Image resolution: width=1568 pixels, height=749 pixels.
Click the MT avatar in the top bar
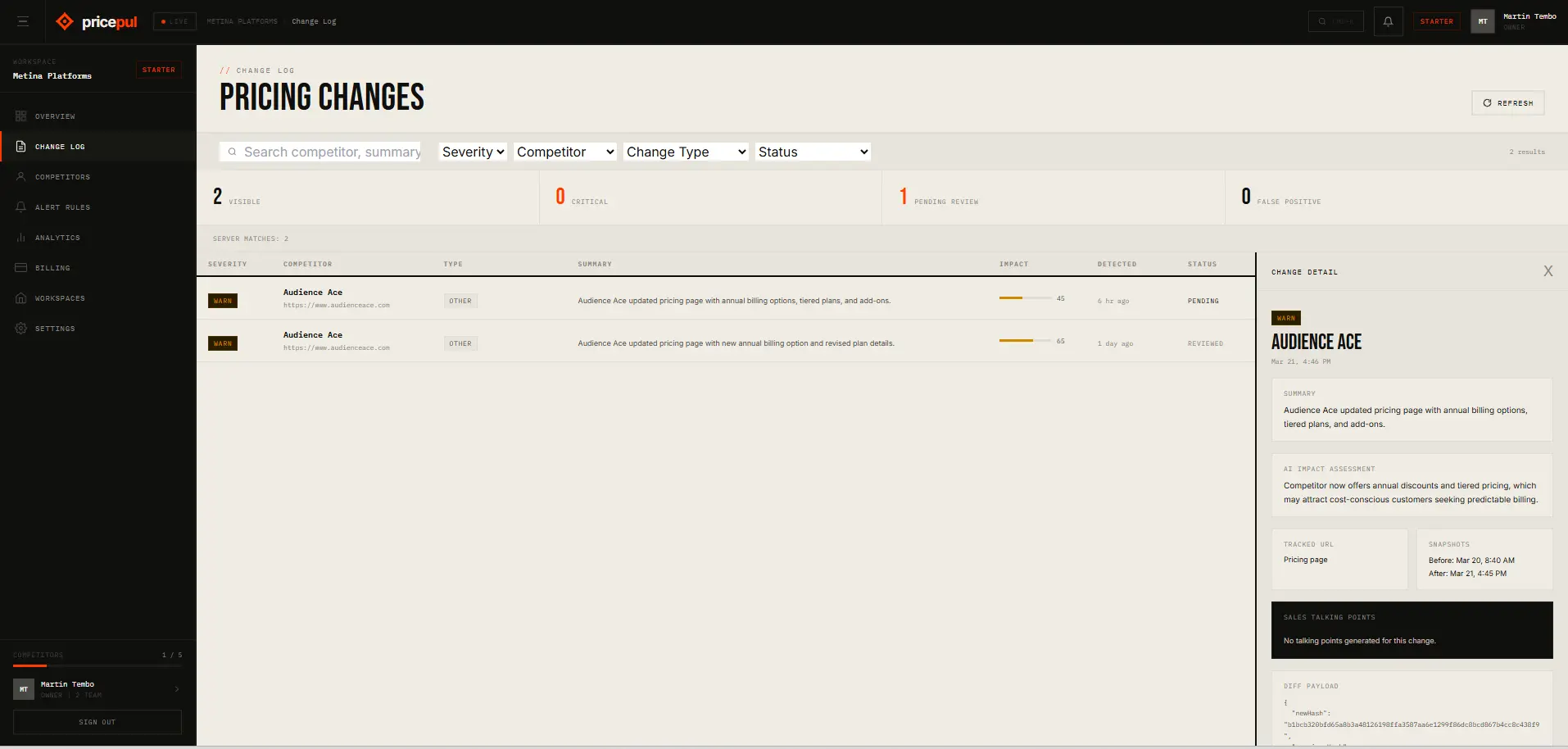coord(1483,21)
